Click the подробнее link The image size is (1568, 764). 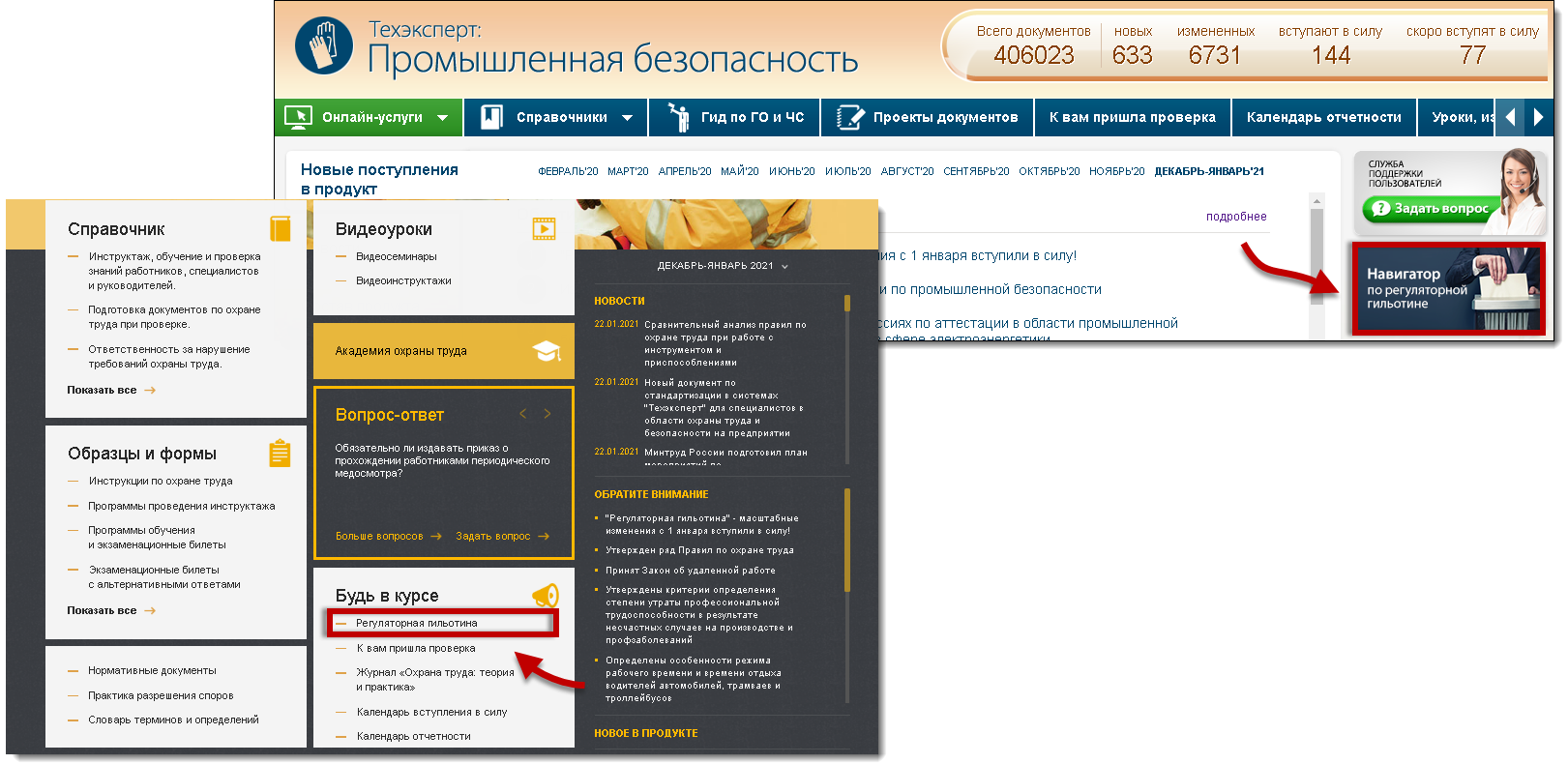[1235, 217]
